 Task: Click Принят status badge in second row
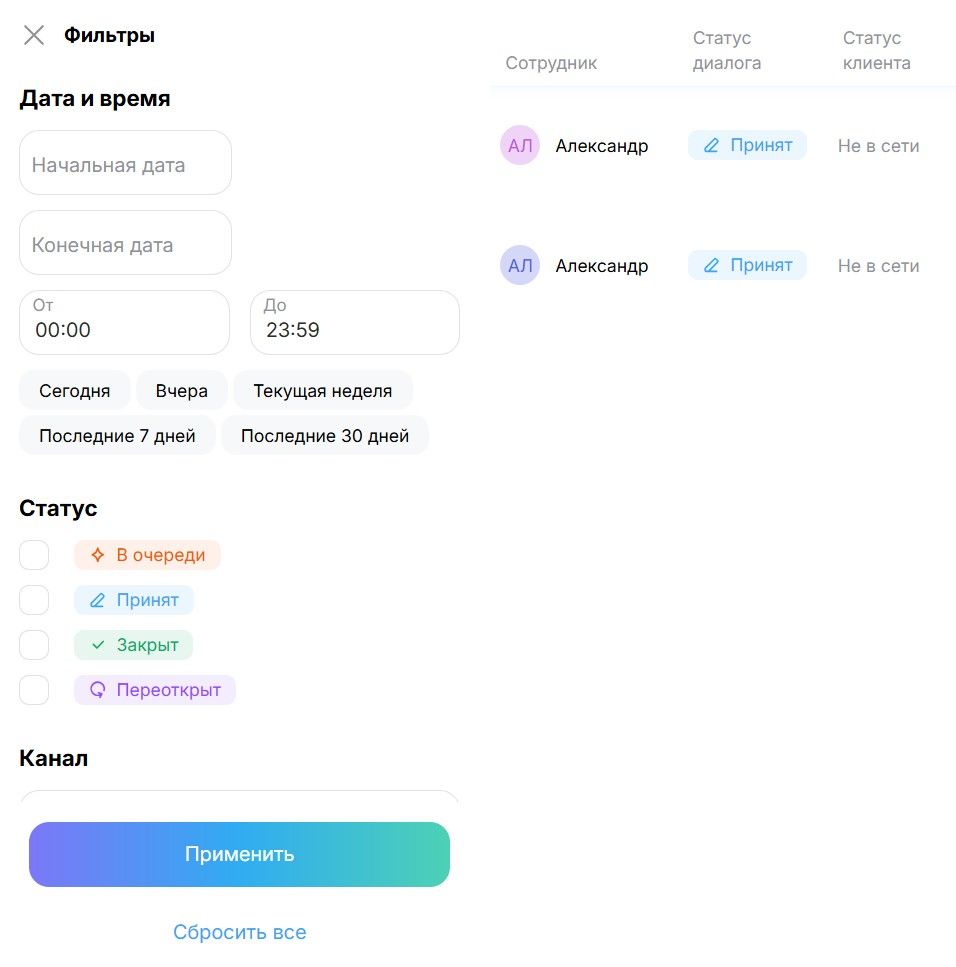(747, 266)
